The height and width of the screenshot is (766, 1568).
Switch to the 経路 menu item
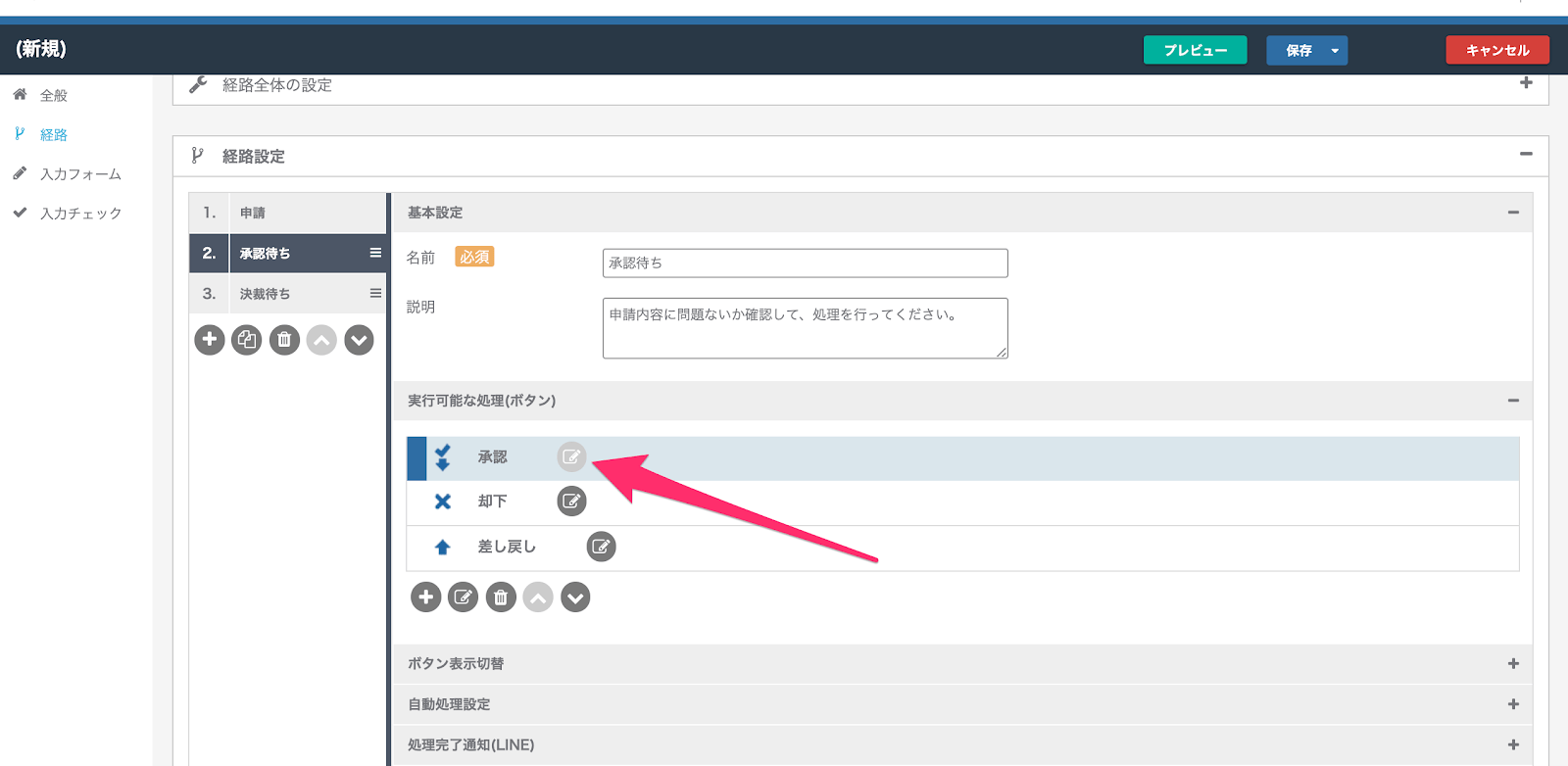coord(54,134)
